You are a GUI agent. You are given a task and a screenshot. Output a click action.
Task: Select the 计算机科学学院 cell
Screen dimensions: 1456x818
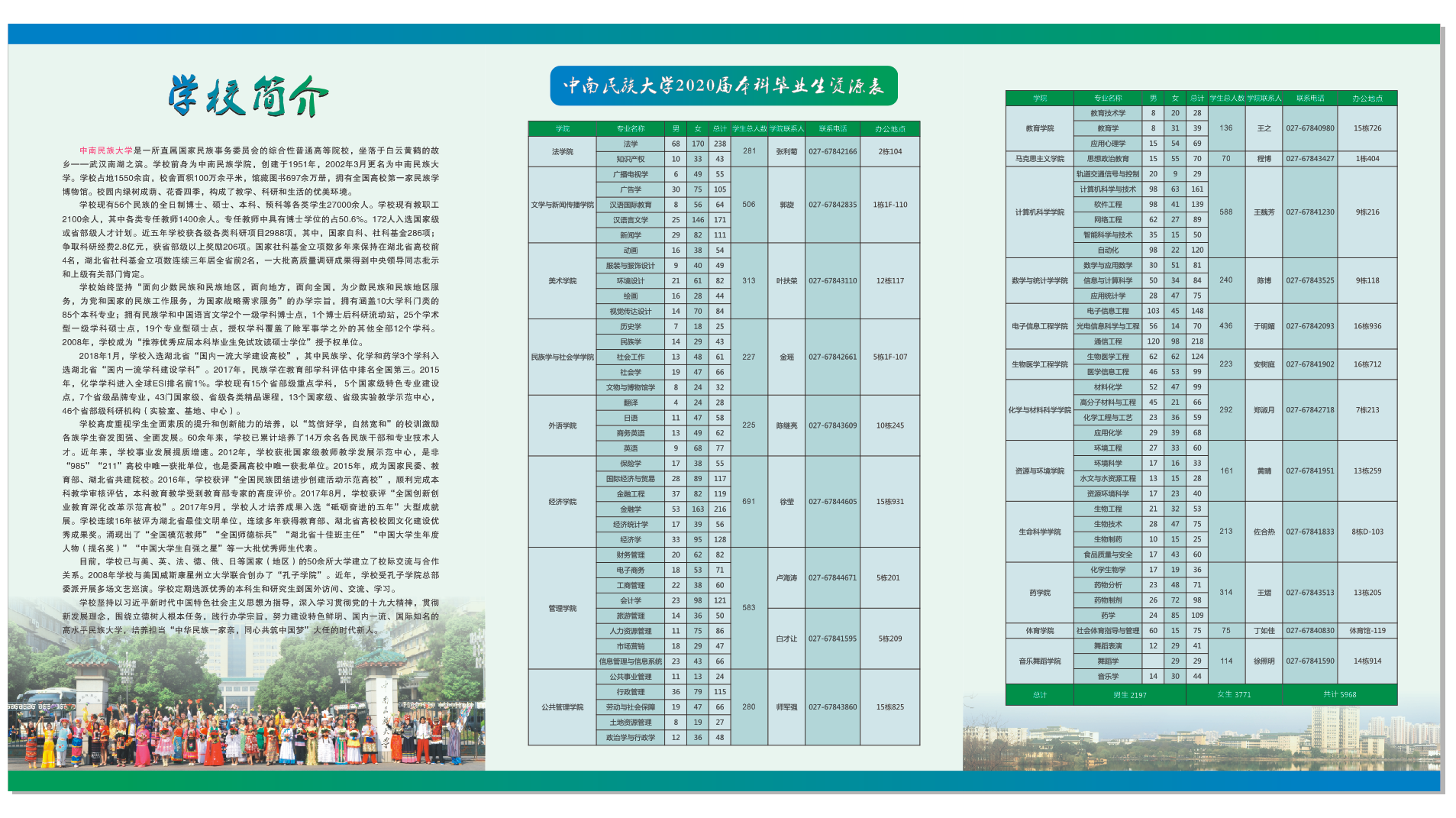point(1039,212)
